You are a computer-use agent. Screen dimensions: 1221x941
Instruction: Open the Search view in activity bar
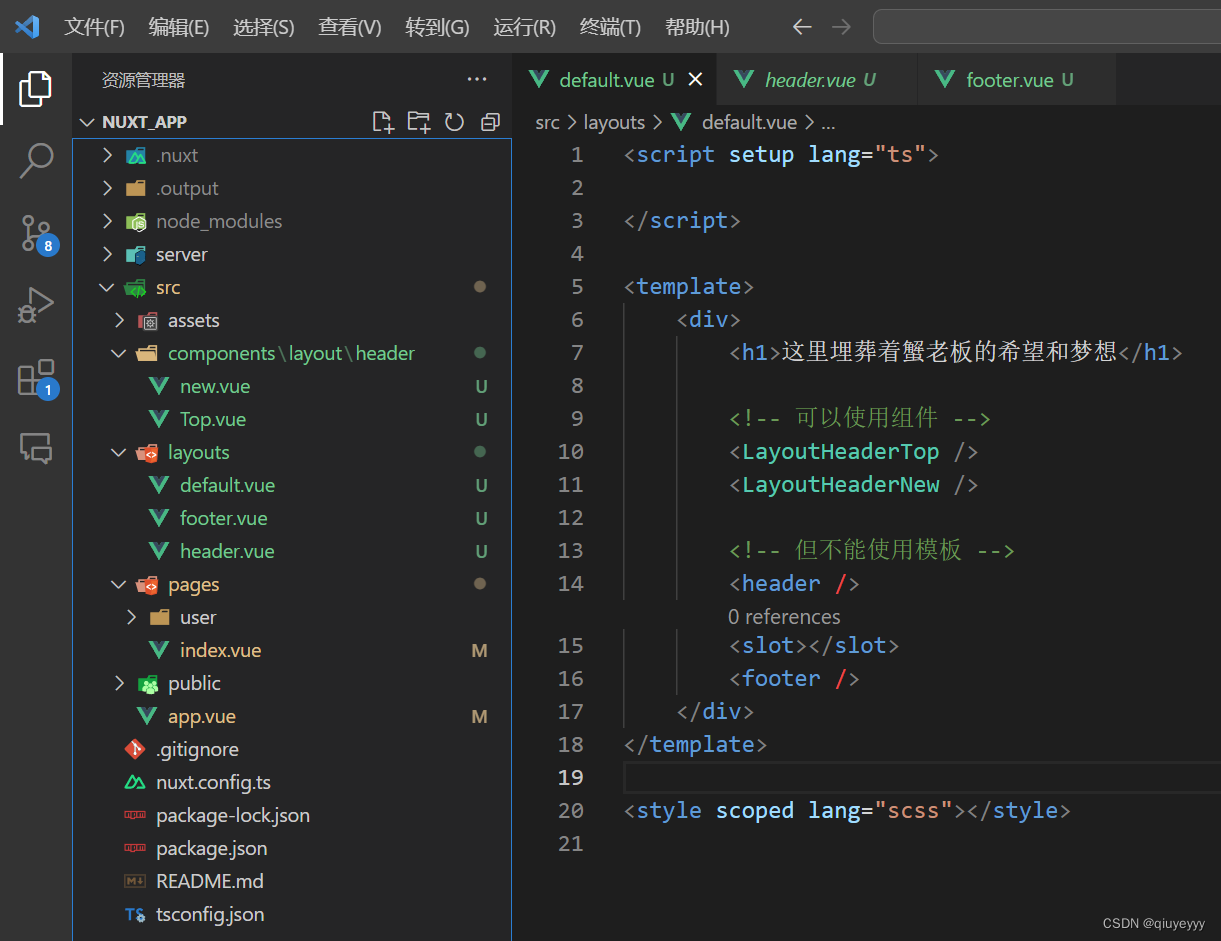tap(36, 160)
